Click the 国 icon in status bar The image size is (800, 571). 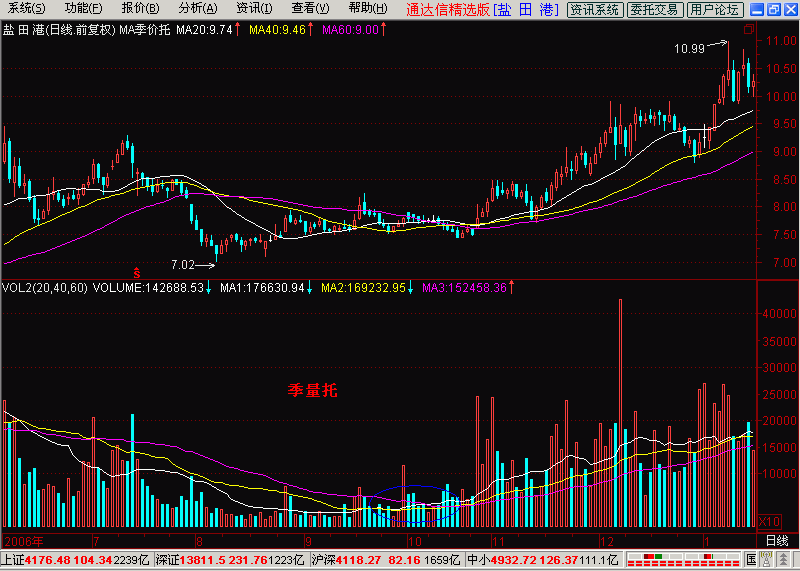tap(752, 558)
